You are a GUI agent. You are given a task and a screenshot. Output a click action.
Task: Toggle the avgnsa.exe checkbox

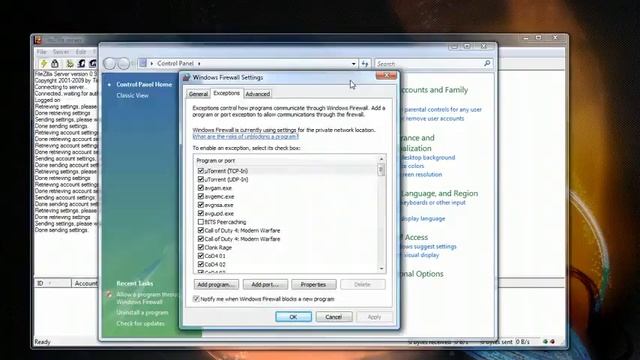point(200,205)
